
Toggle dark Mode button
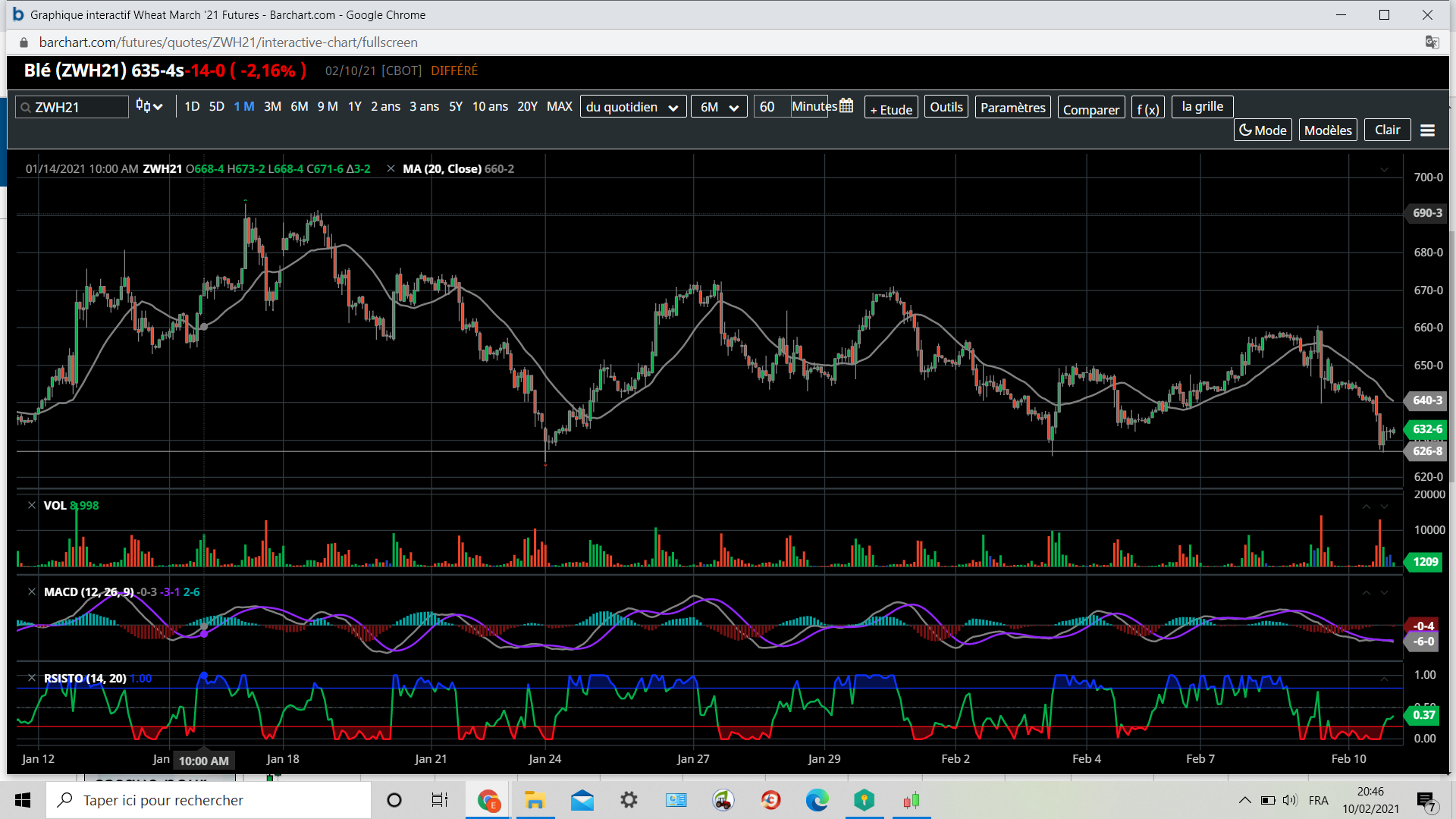click(x=1263, y=130)
